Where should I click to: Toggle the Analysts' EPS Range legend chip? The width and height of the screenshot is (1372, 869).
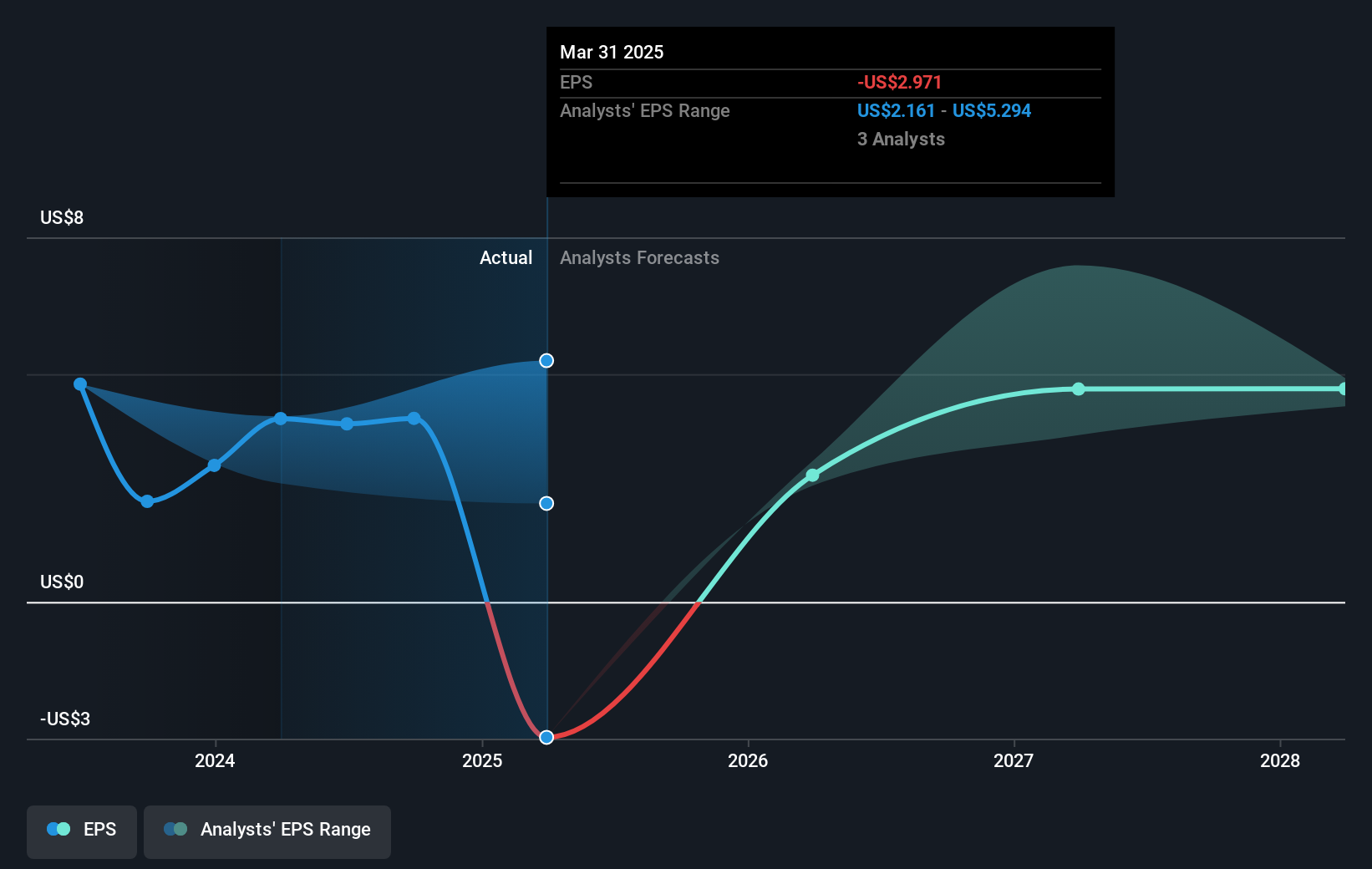267,831
